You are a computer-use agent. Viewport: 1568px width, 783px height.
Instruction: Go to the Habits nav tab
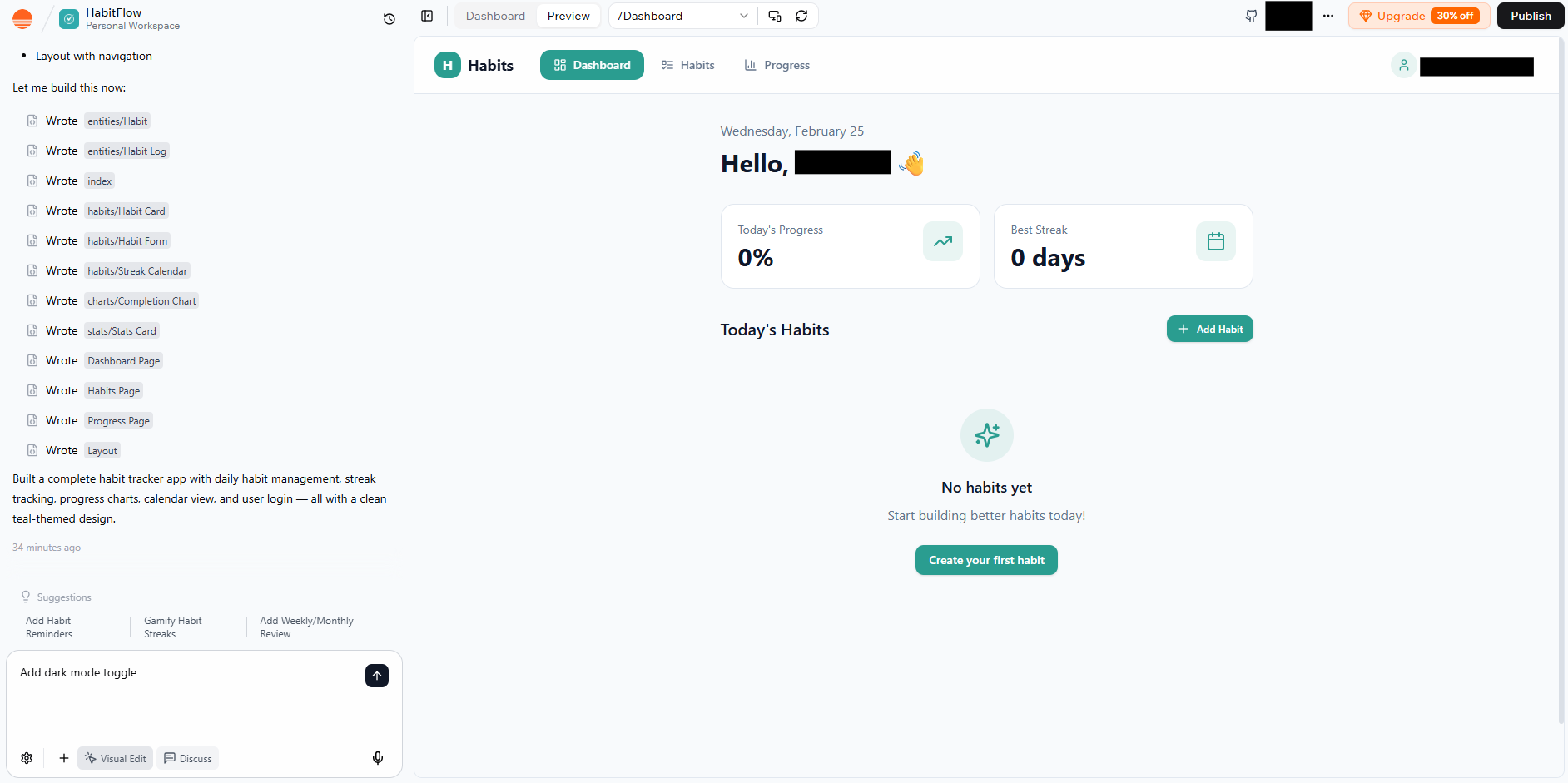coord(688,65)
